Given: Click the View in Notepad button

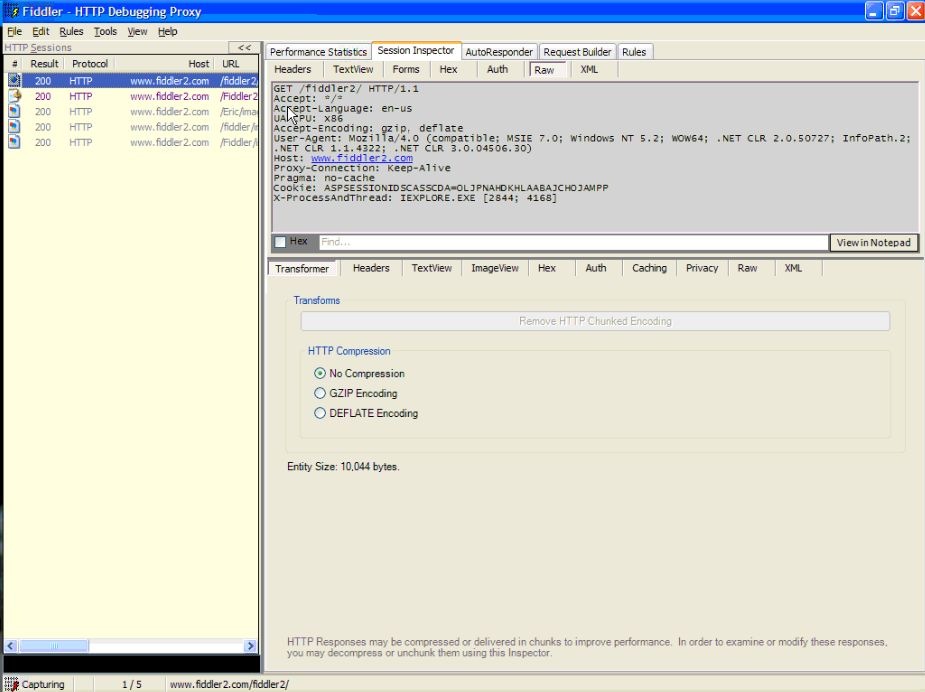Looking at the screenshot, I should coord(874,242).
